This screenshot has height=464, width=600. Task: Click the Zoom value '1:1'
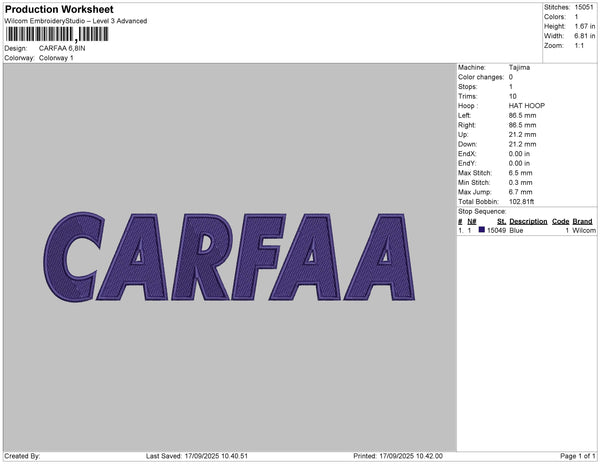[579, 46]
